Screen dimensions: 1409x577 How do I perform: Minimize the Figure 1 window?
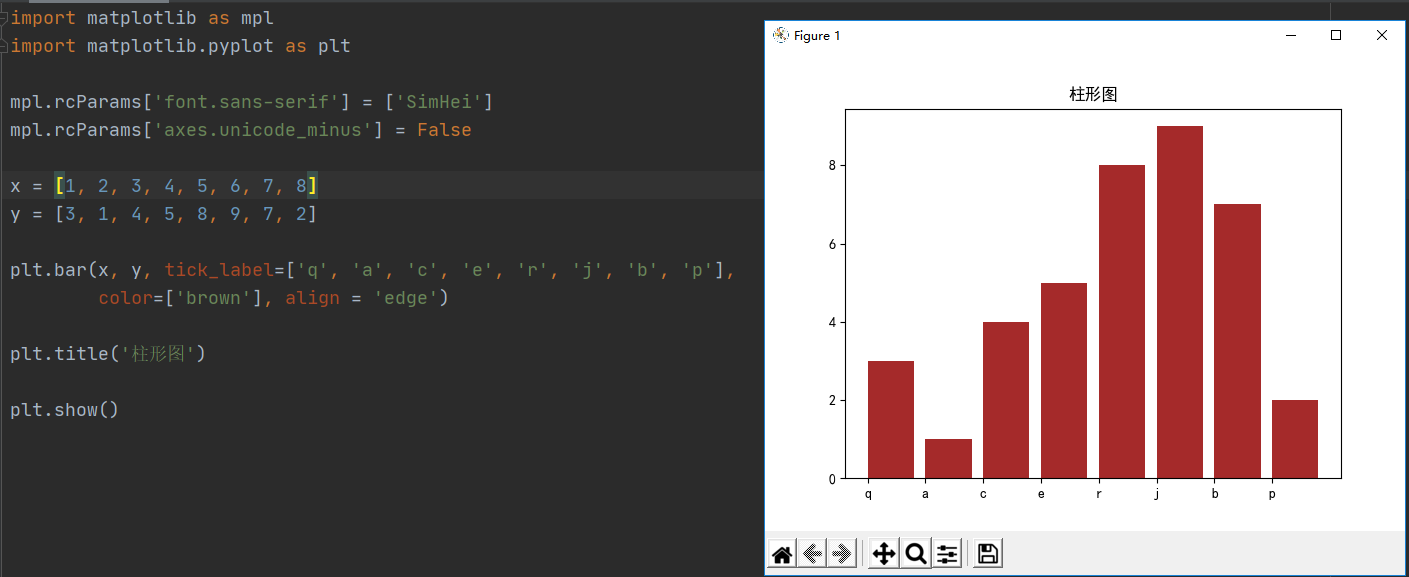pyautogui.click(x=1291, y=35)
